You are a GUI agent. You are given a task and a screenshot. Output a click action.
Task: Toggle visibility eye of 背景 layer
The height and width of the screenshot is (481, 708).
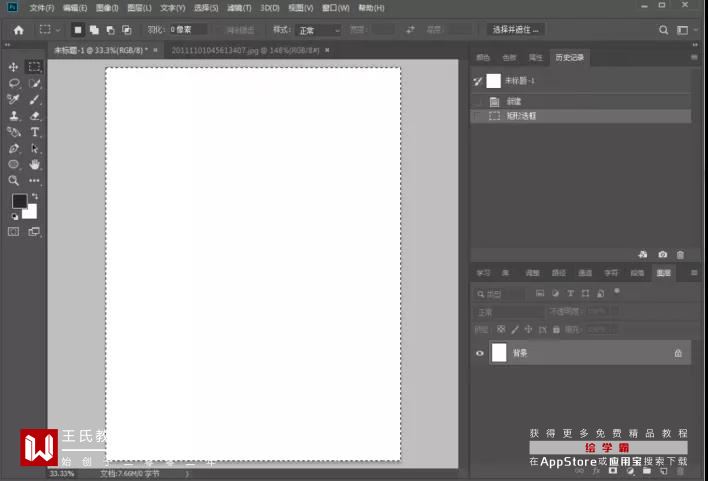[480, 353]
